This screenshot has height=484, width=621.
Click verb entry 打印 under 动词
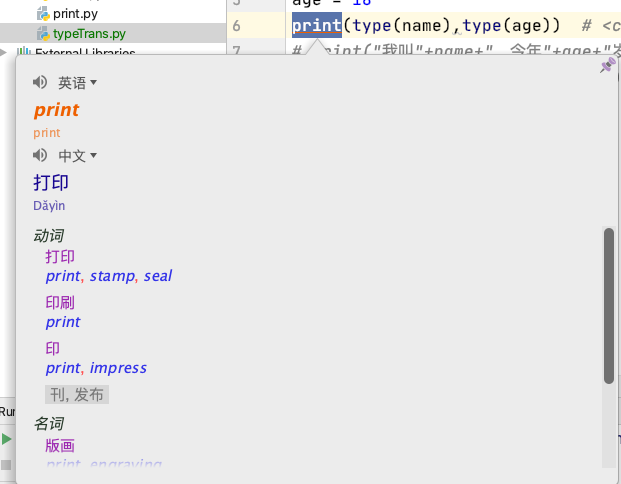(60, 257)
